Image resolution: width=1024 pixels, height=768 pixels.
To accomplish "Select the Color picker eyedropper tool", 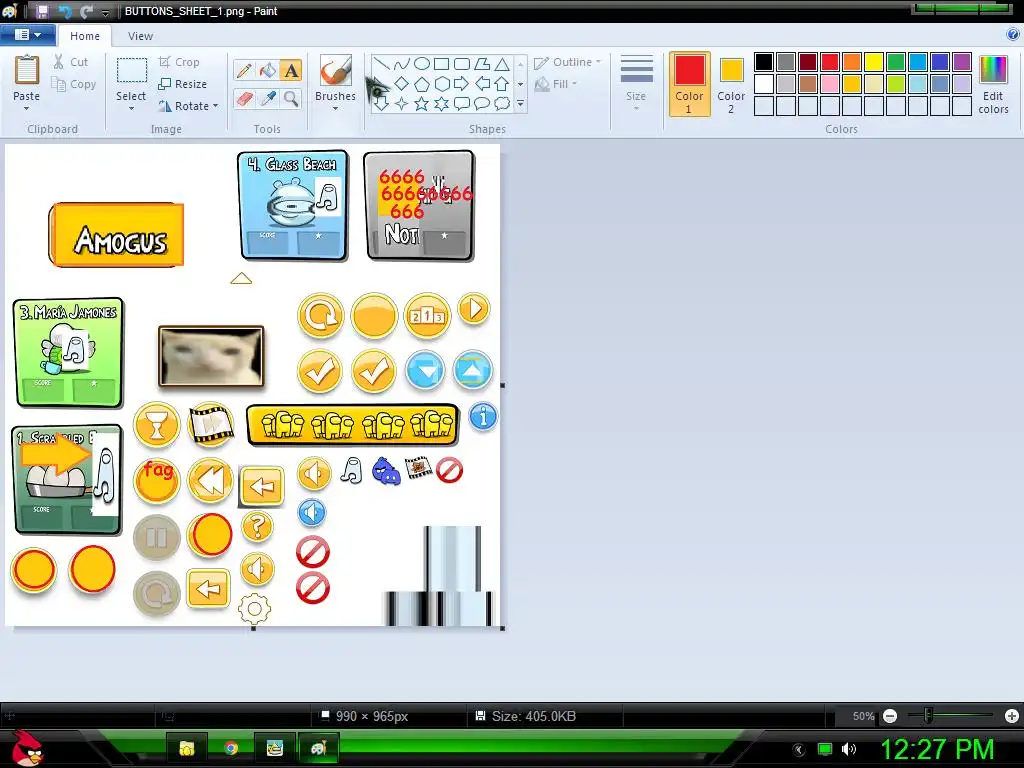I will [x=268, y=99].
